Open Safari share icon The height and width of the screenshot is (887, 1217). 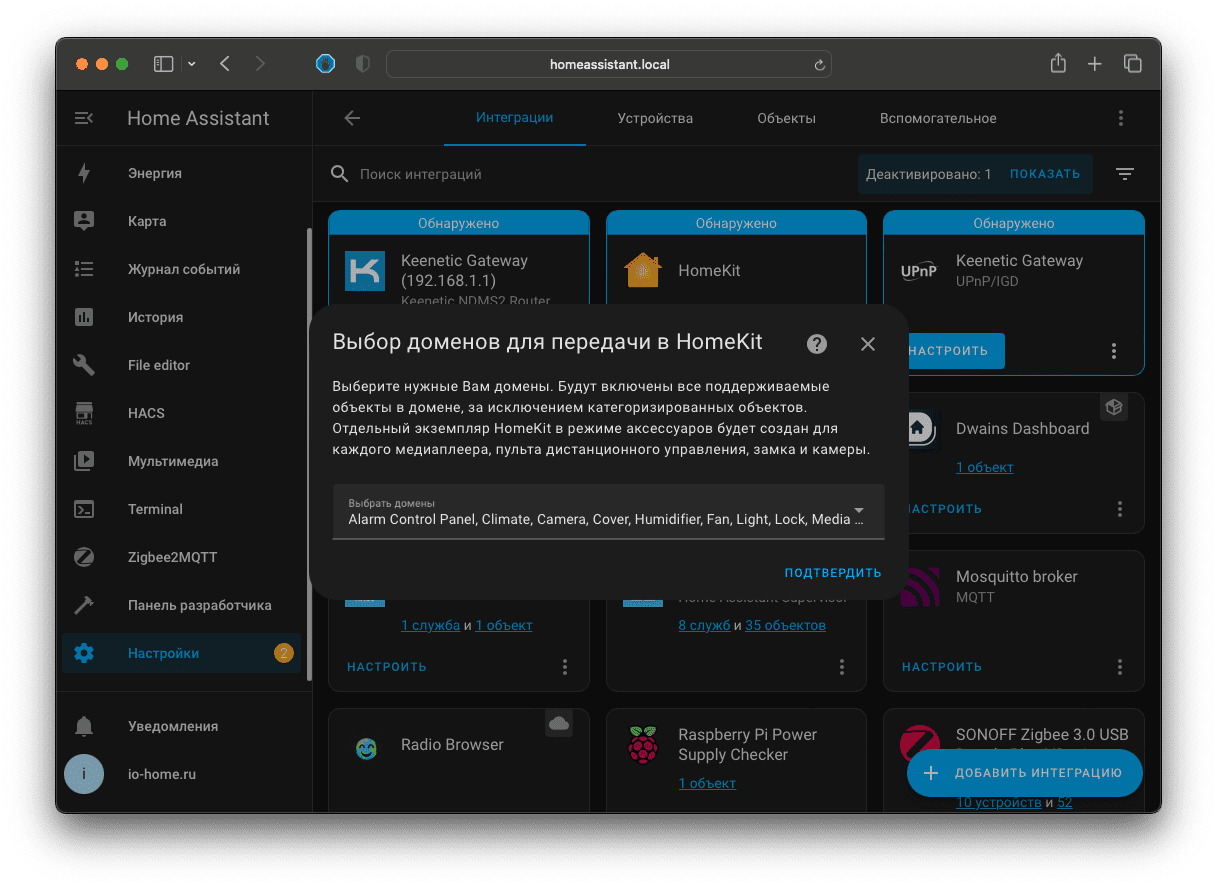pos(1058,63)
